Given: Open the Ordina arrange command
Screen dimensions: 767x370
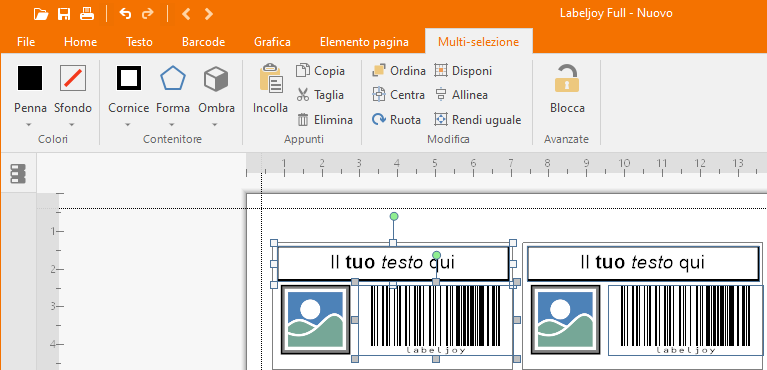Looking at the screenshot, I should pyautogui.click(x=399, y=71).
